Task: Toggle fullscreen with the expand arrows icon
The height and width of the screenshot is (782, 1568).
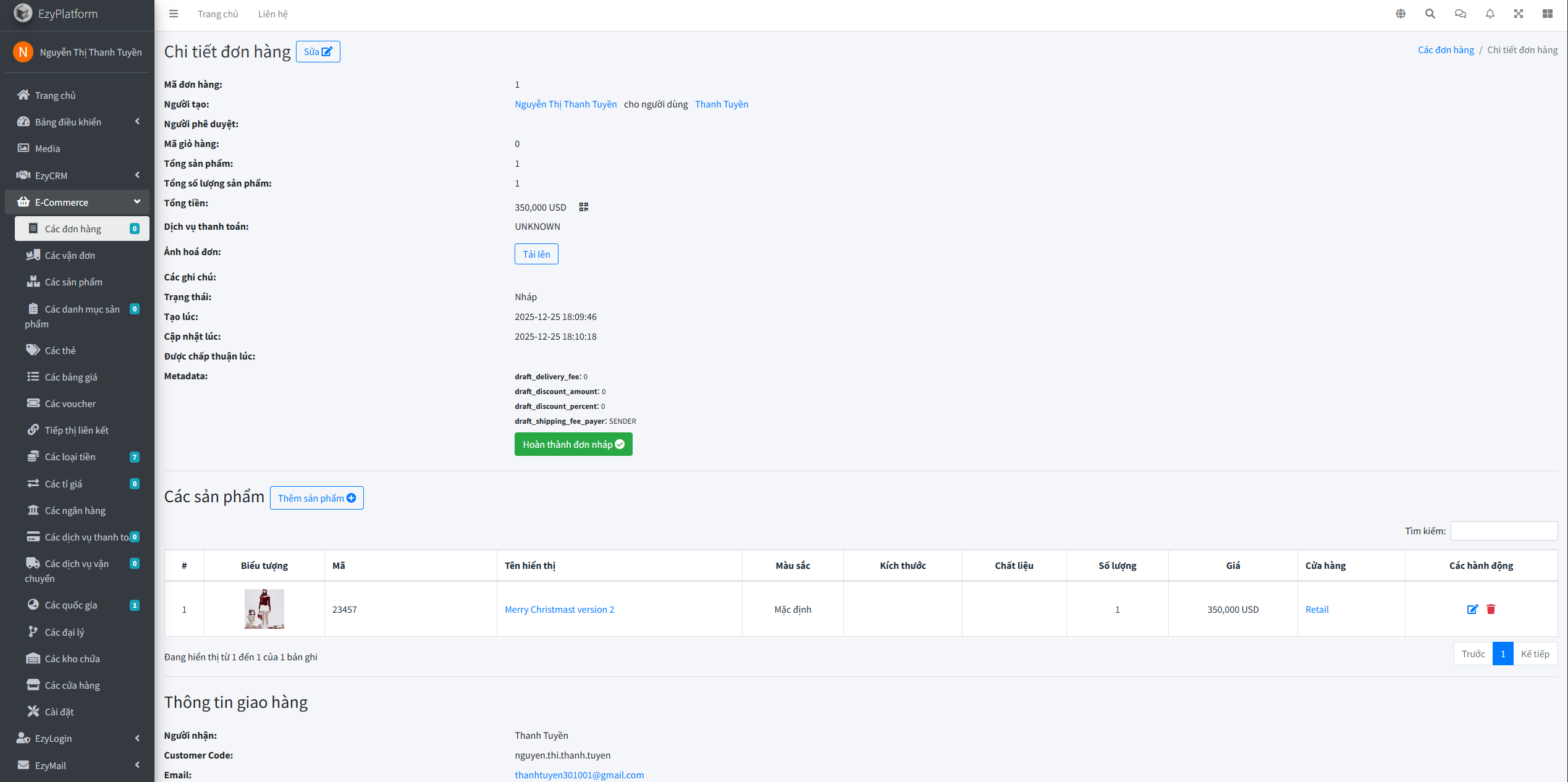Action: (x=1519, y=14)
